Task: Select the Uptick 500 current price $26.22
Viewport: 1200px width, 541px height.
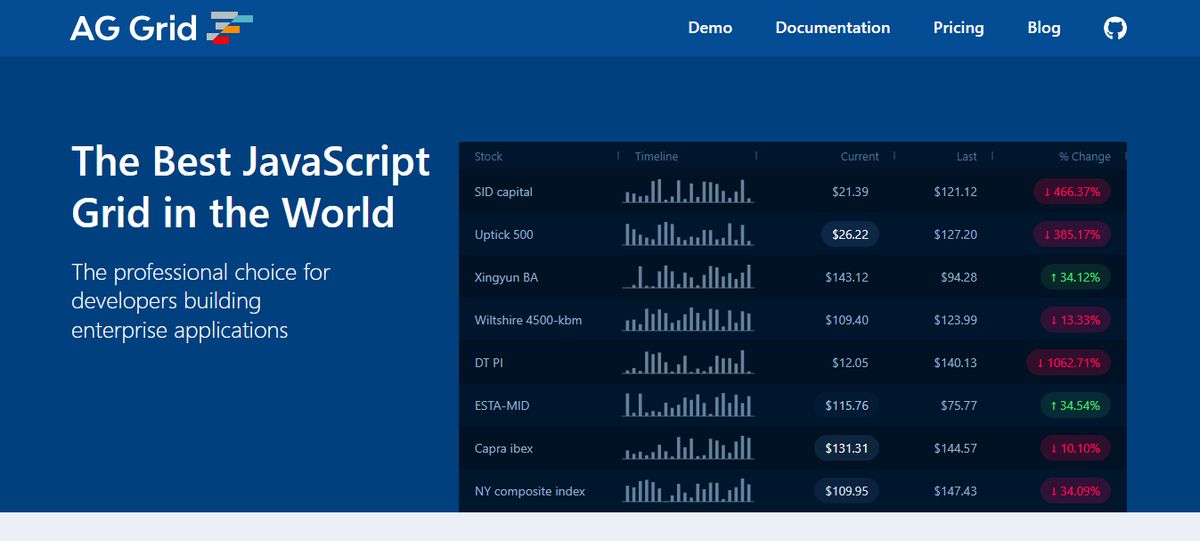Action: [850, 234]
